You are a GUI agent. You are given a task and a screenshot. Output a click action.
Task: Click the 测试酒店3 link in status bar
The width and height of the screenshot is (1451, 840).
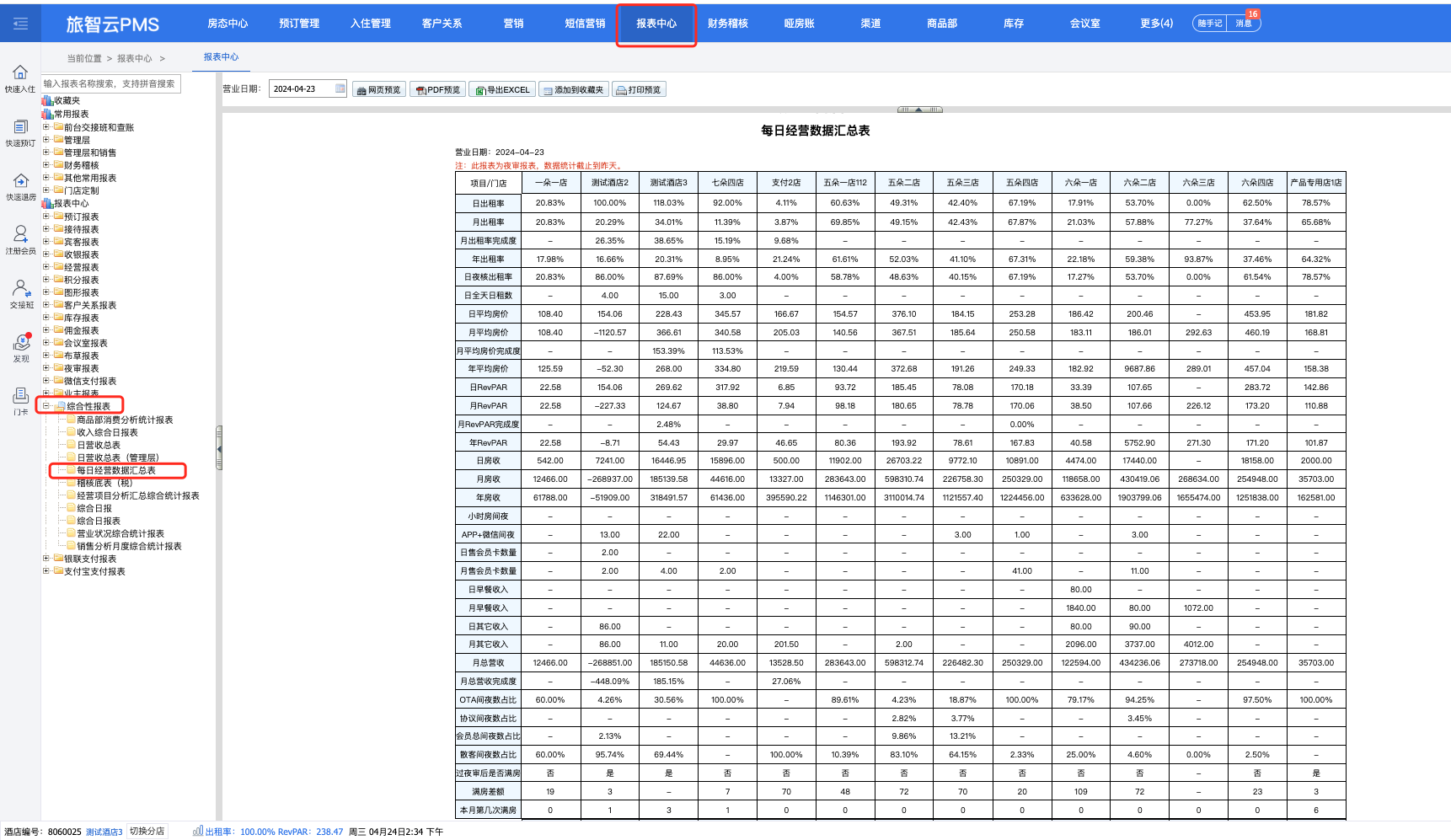coord(104,832)
